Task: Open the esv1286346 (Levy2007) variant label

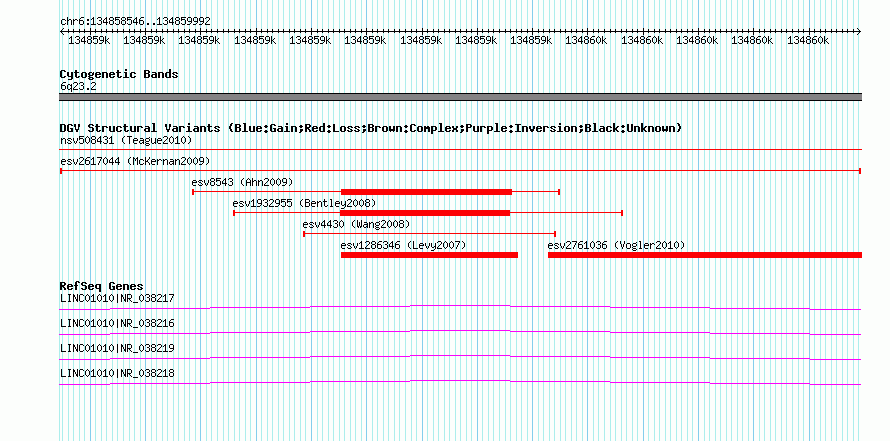Action: (x=403, y=245)
